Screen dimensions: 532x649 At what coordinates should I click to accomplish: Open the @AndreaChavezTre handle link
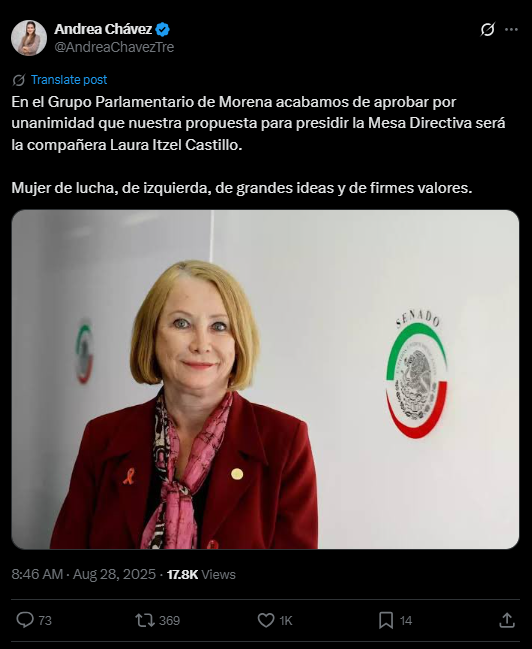114,47
